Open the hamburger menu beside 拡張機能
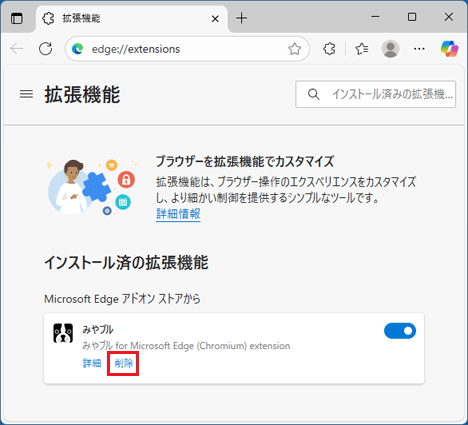Screen dimensions: 468x425 click(26, 94)
